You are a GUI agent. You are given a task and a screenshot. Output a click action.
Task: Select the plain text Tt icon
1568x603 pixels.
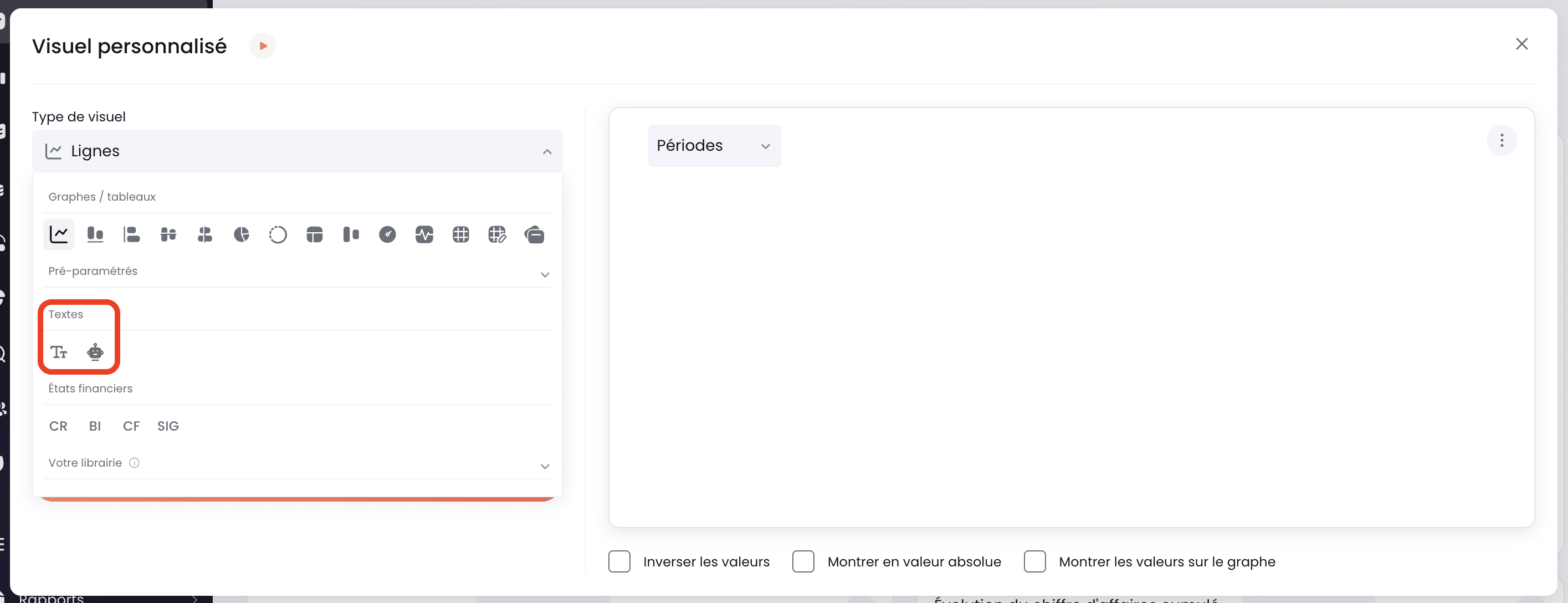(58, 352)
